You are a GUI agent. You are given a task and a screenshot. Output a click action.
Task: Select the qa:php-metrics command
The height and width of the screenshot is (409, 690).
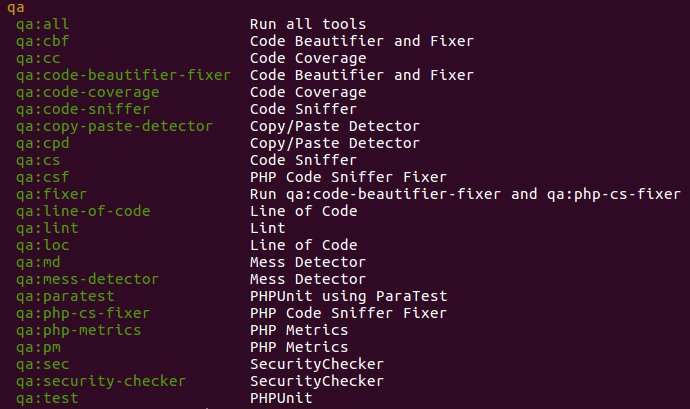coord(79,330)
